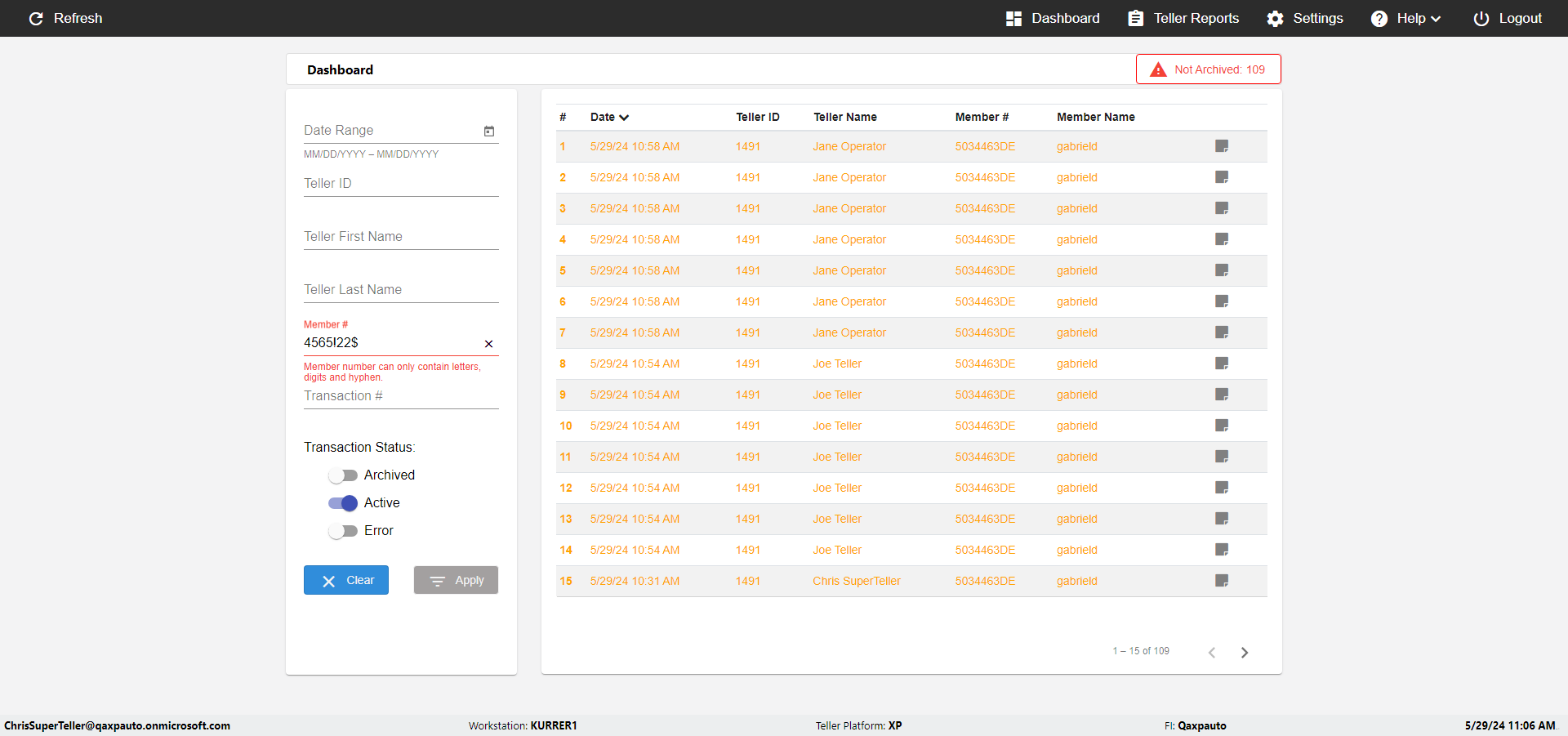This screenshot has width=1568, height=736.
Task: Open the Dashboard menu item
Action: click(x=1053, y=18)
